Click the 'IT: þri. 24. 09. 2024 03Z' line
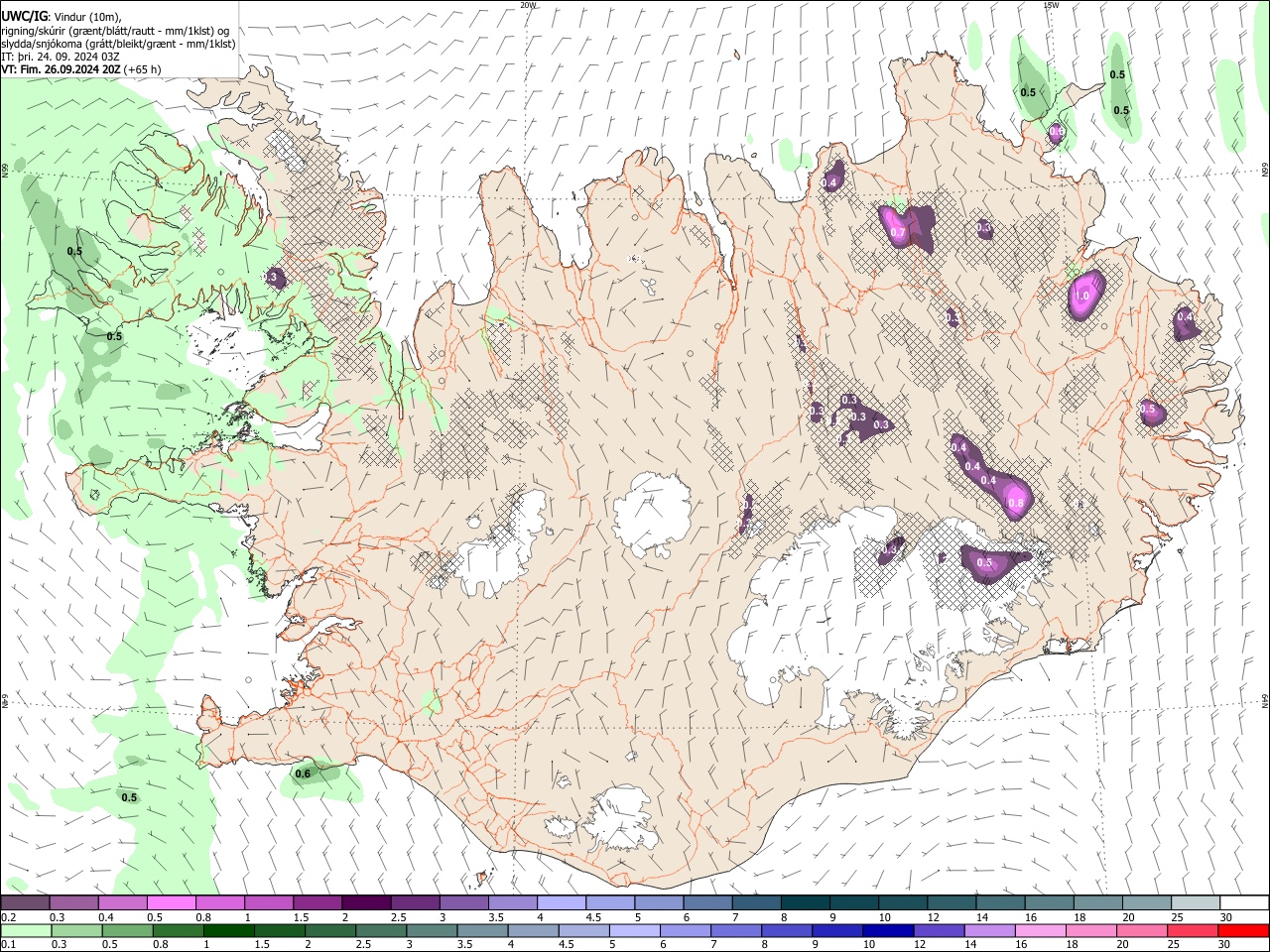 pos(60,57)
